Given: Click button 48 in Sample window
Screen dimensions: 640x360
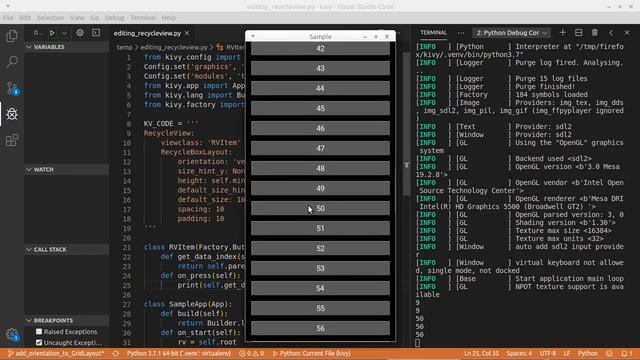Looking at the screenshot, I should (320, 168).
